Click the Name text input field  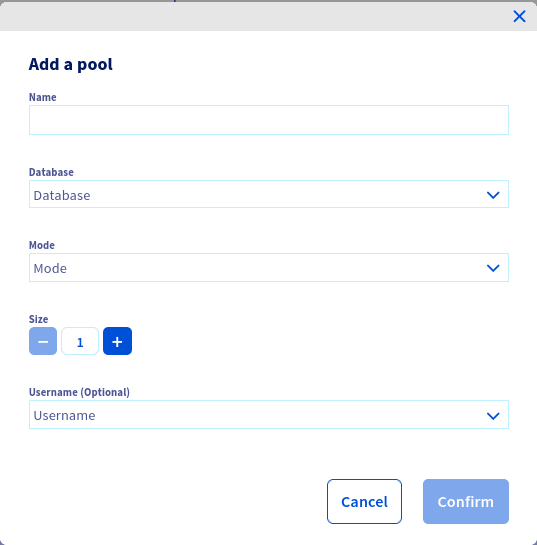coord(269,120)
